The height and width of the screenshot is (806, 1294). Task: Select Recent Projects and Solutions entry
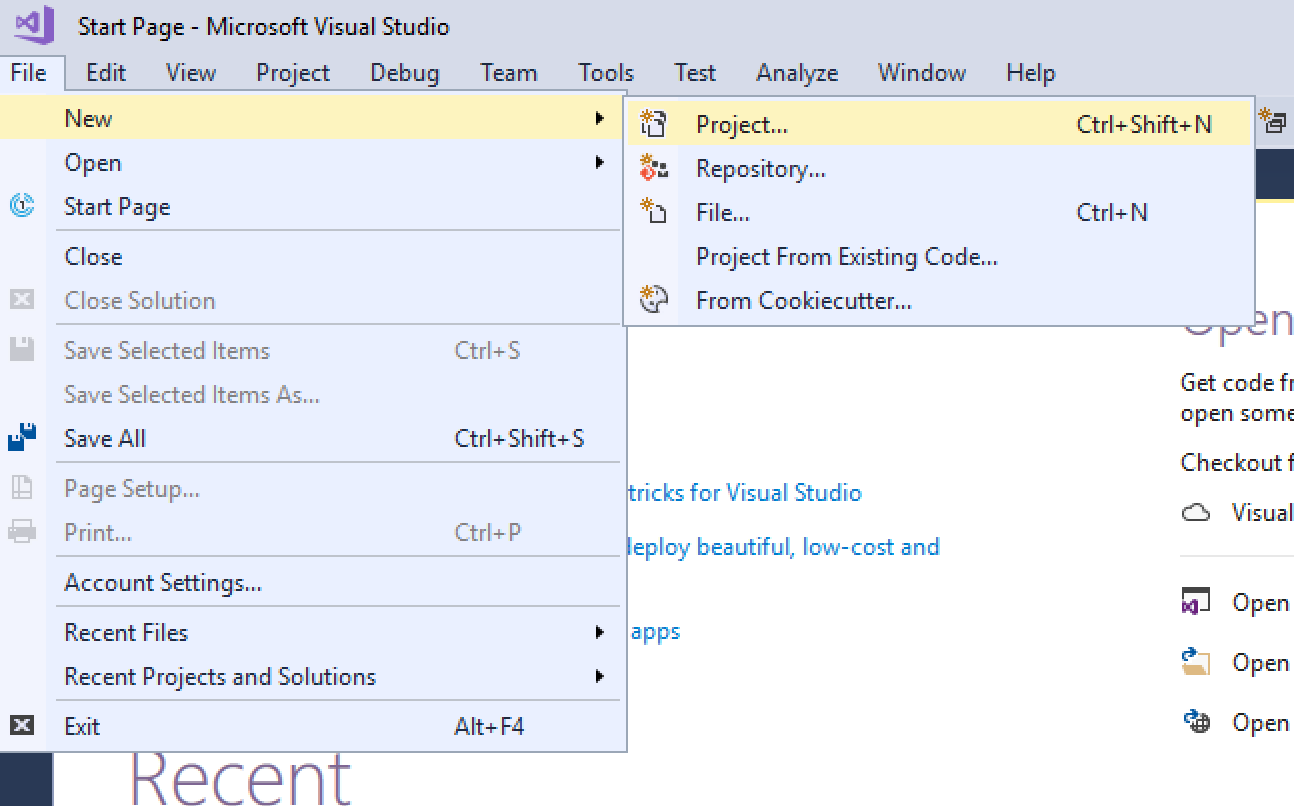[x=312, y=676]
